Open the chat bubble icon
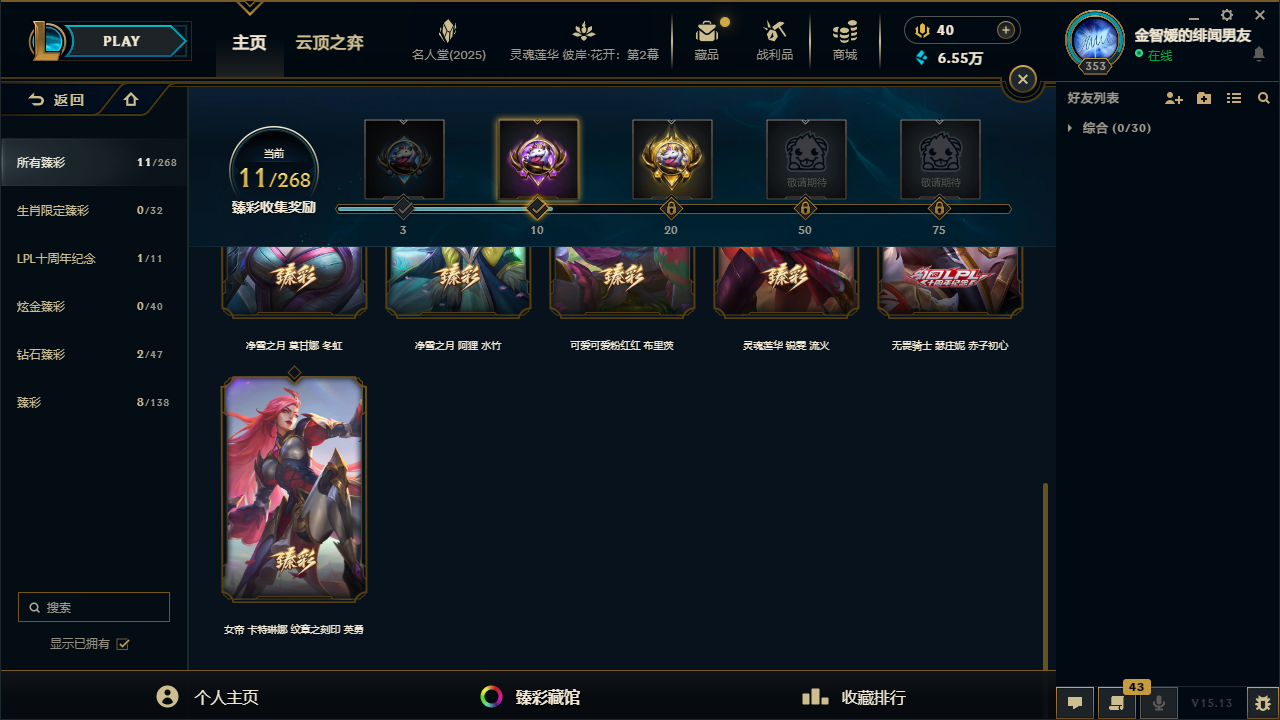 tap(1075, 703)
